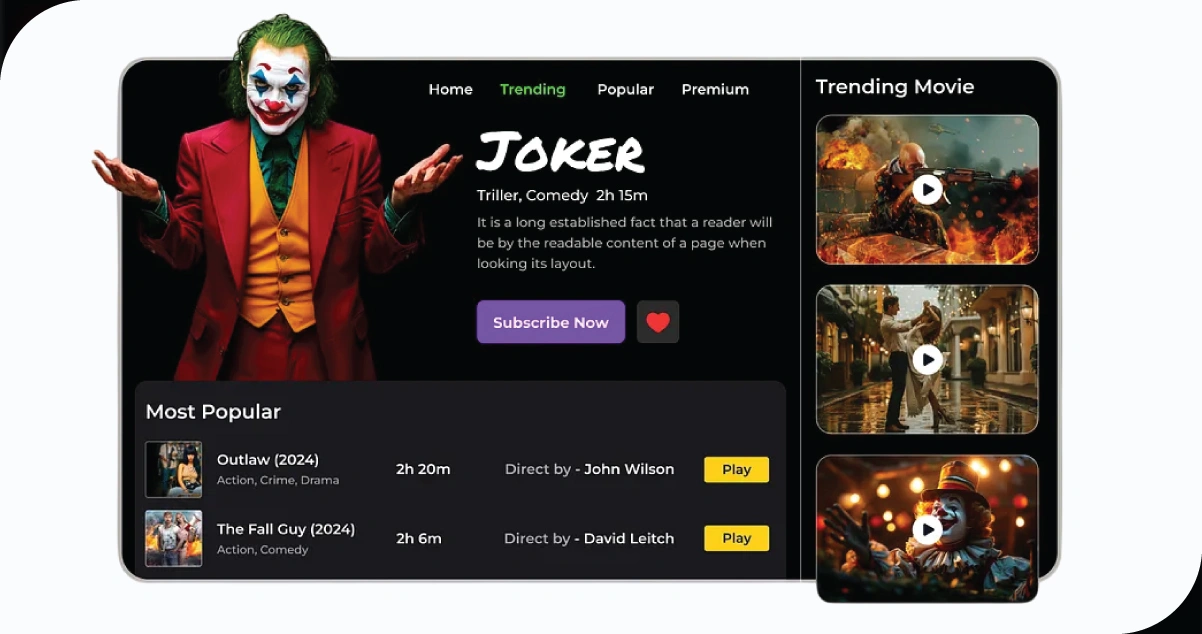Switch to the Trending section

(532, 89)
